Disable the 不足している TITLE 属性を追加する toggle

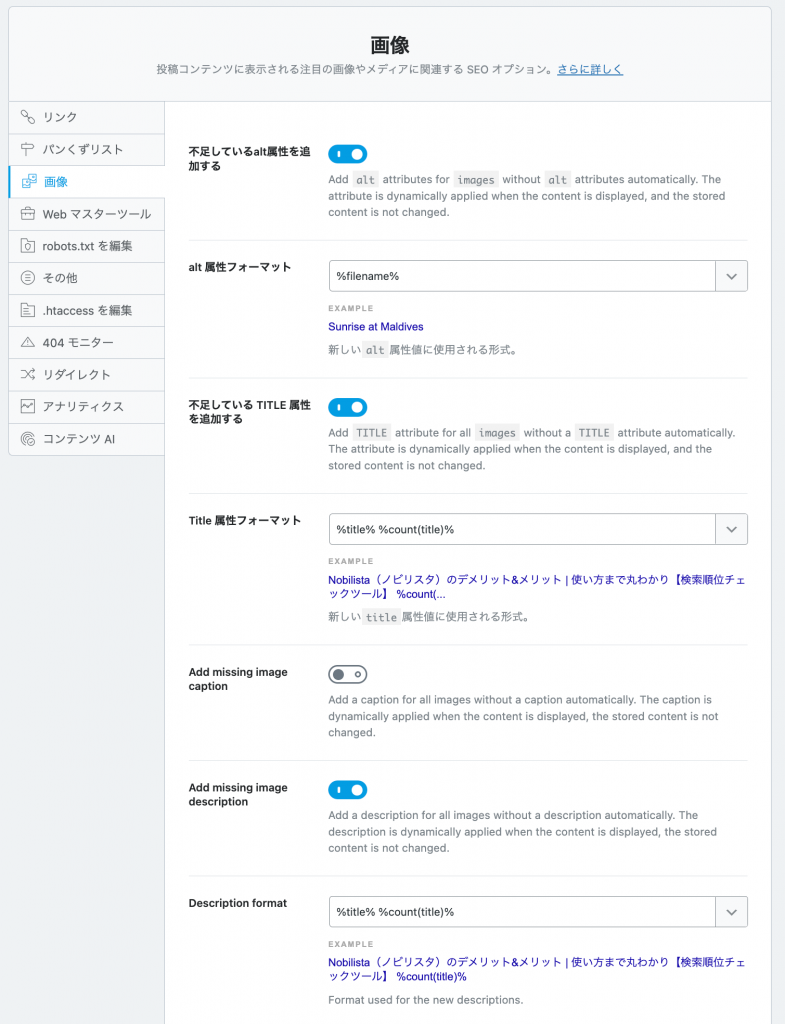pyautogui.click(x=347, y=408)
